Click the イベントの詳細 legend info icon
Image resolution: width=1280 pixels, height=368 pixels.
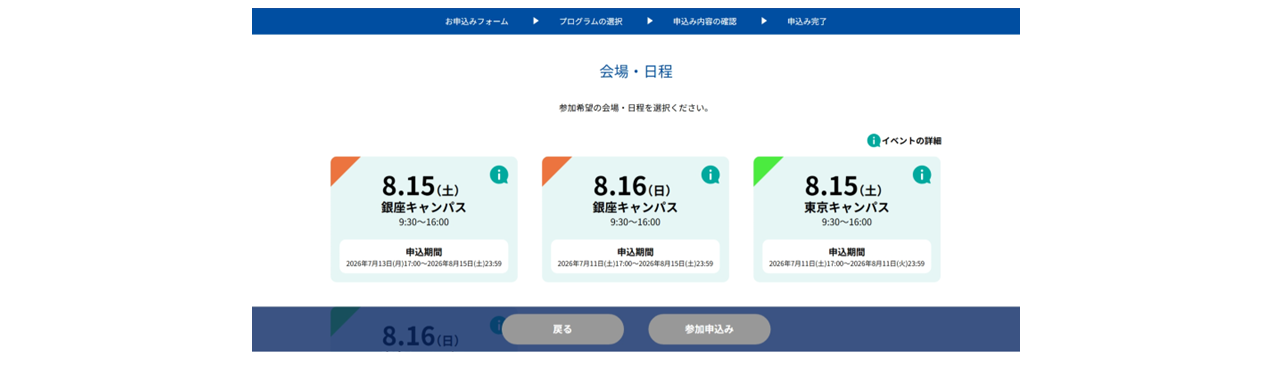pos(873,141)
